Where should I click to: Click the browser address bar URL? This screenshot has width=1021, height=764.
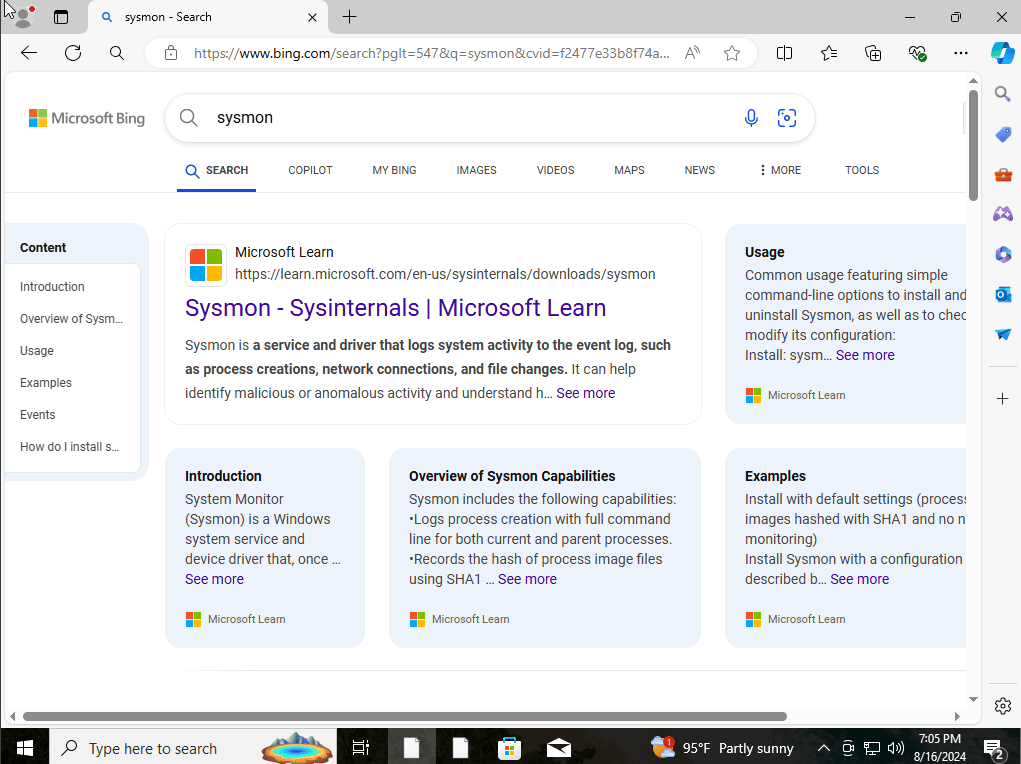pyautogui.click(x=432, y=53)
